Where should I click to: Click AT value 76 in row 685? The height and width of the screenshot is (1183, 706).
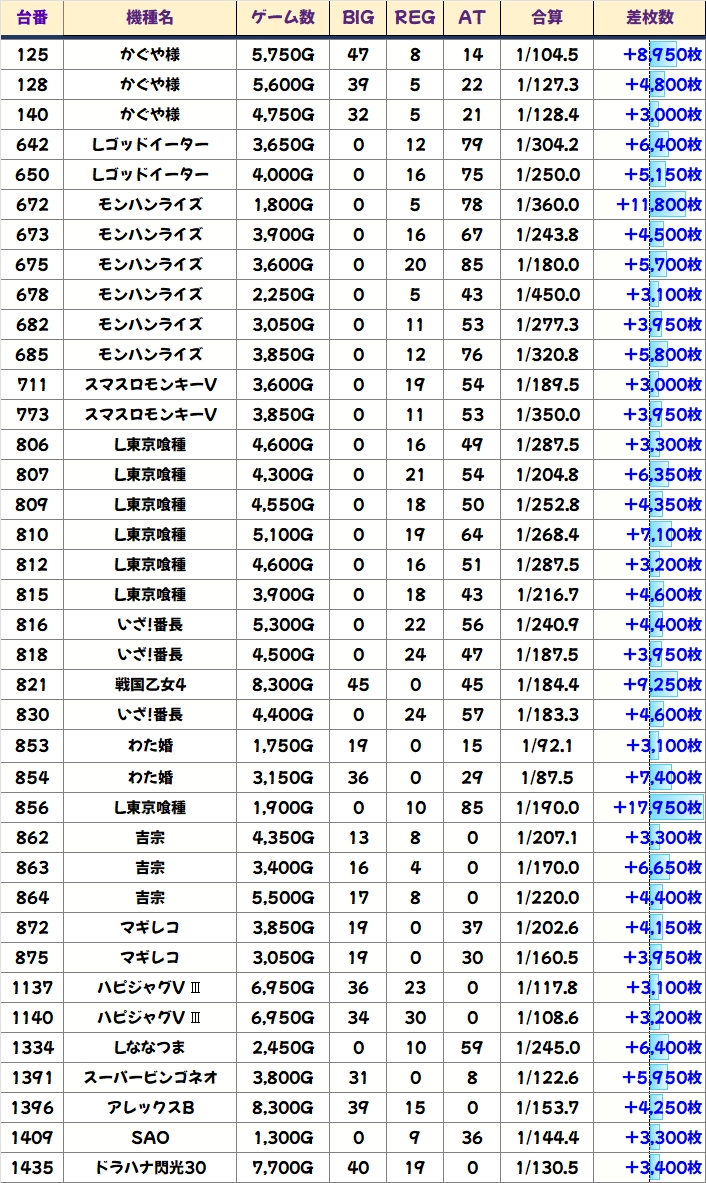[472, 355]
